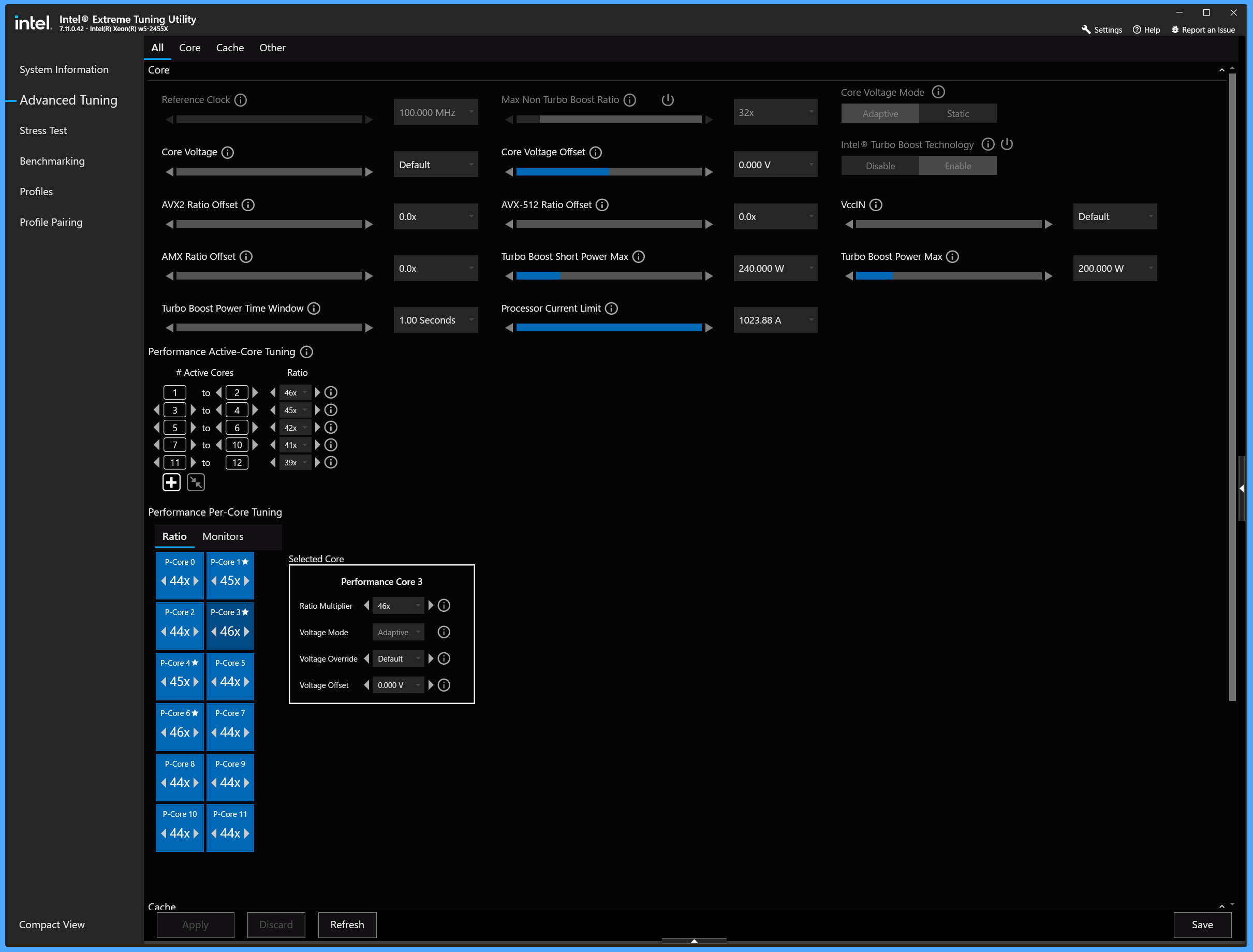Open Benchmarking in sidebar
Viewport: 1253px width, 952px height.
coord(52,161)
